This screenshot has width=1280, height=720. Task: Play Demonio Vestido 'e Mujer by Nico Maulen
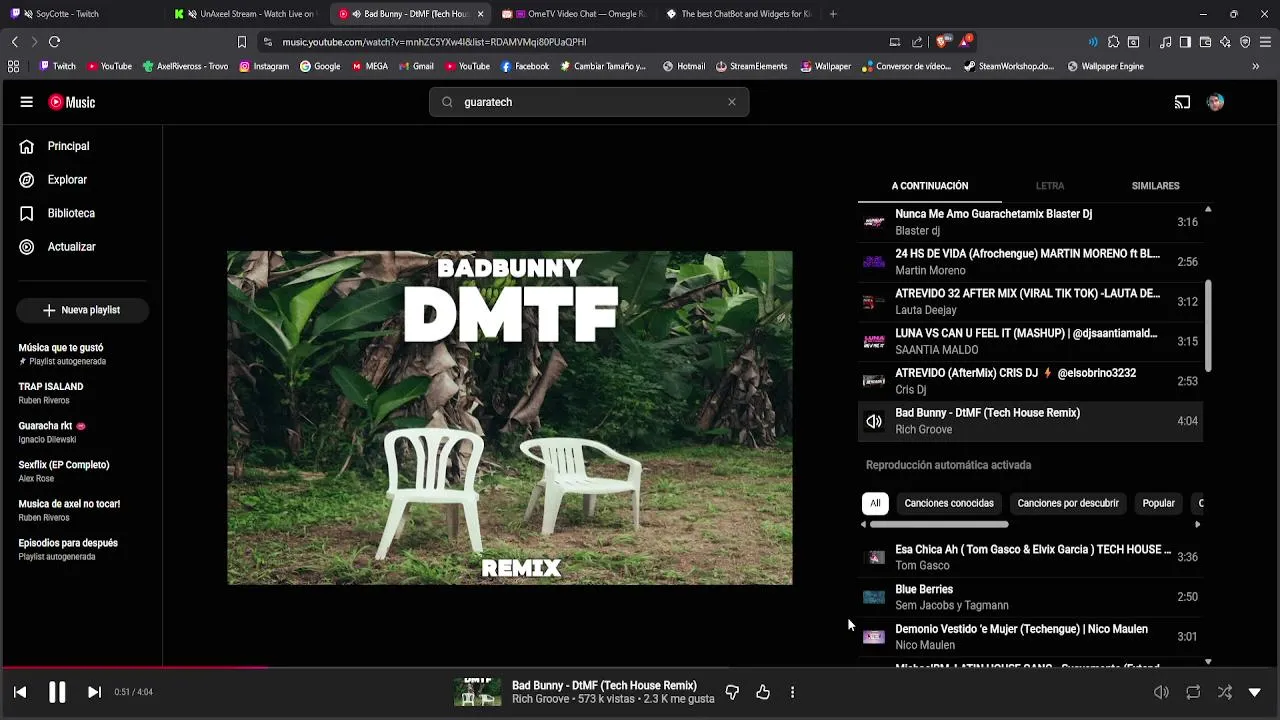[1030, 637]
